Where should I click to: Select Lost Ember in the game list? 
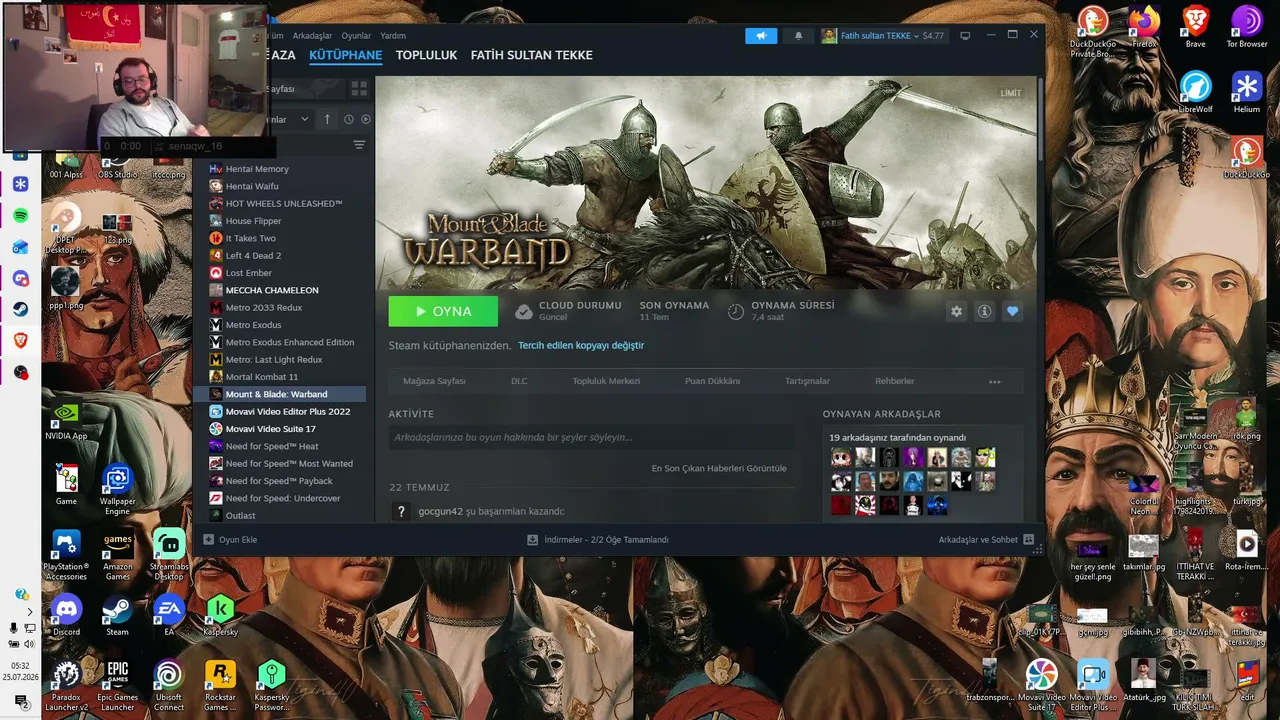click(249, 273)
